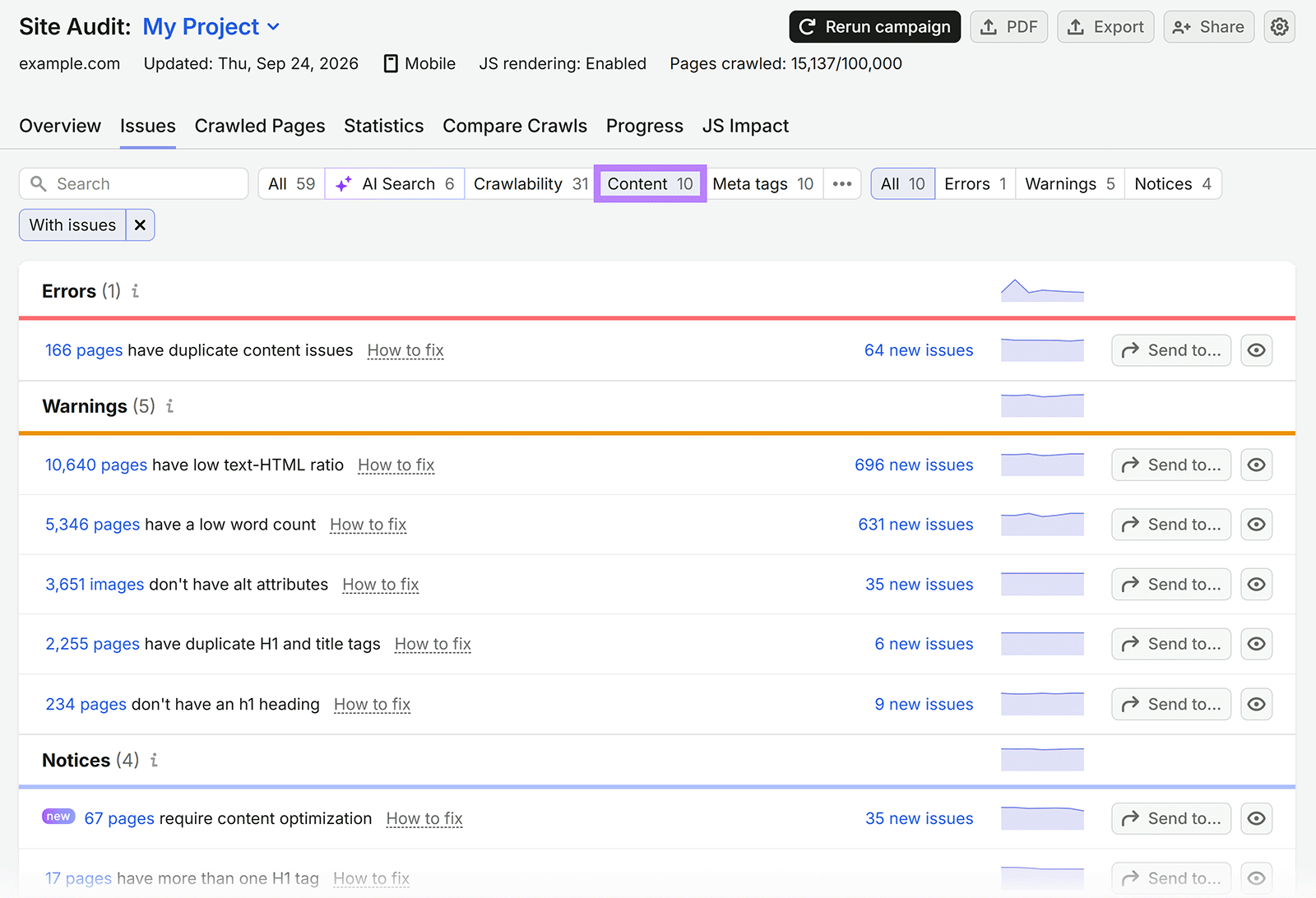Screen dimensions: 1316x898
Task: Filter by Warnings severity
Action: pyautogui.click(x=1070, y=184)
